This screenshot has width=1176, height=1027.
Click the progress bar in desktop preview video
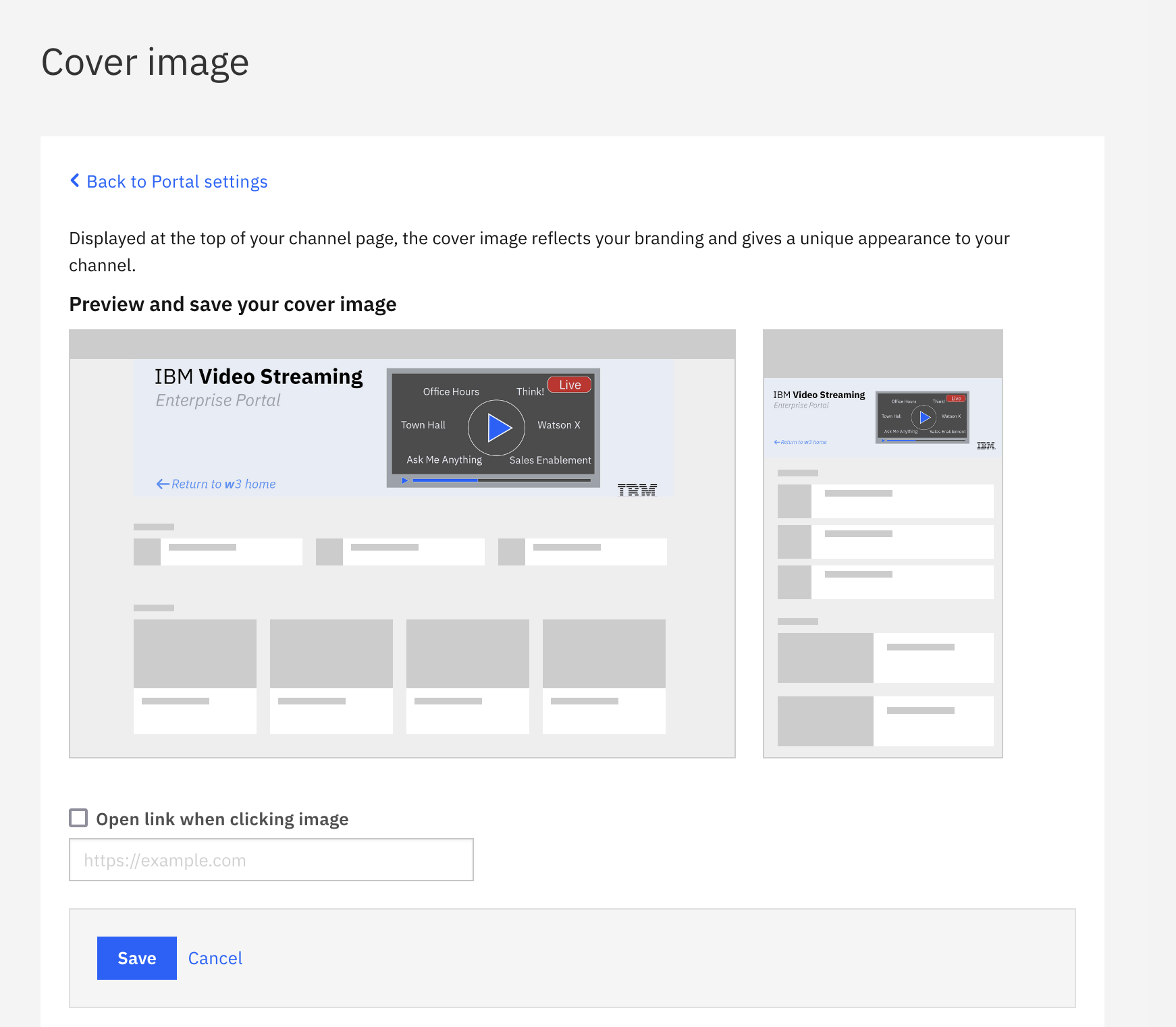pos(502,480)
